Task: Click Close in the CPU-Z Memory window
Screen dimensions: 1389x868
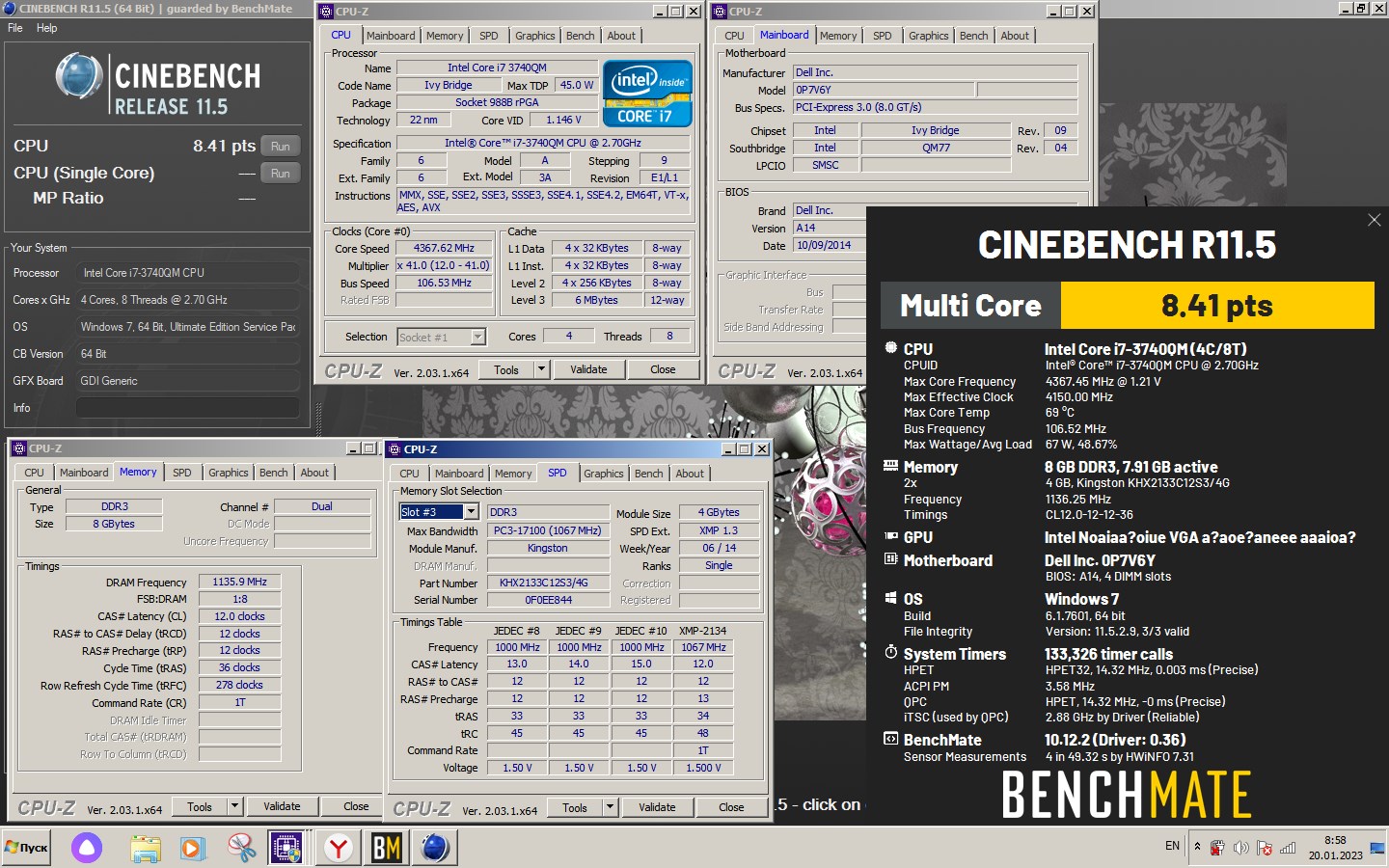Action: click(356, 806)
